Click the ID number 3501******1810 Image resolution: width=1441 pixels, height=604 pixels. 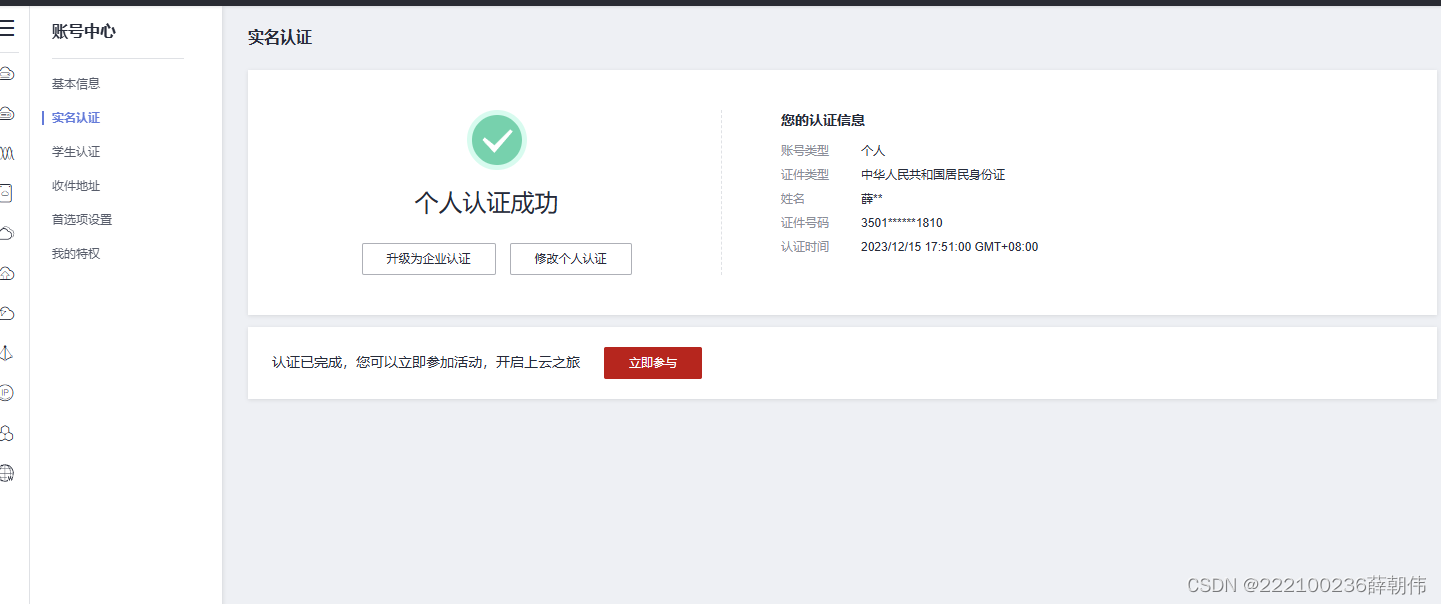tap(902, 223)
